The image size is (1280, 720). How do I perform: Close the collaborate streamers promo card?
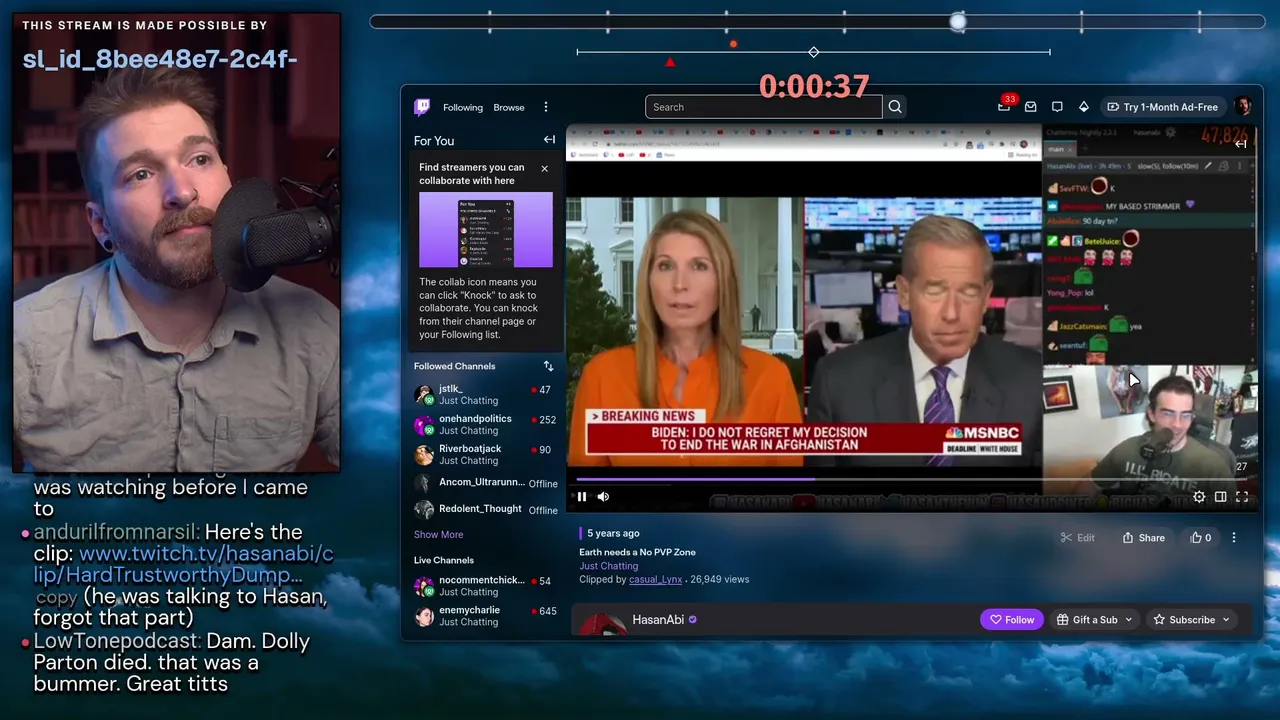[544, 168]
